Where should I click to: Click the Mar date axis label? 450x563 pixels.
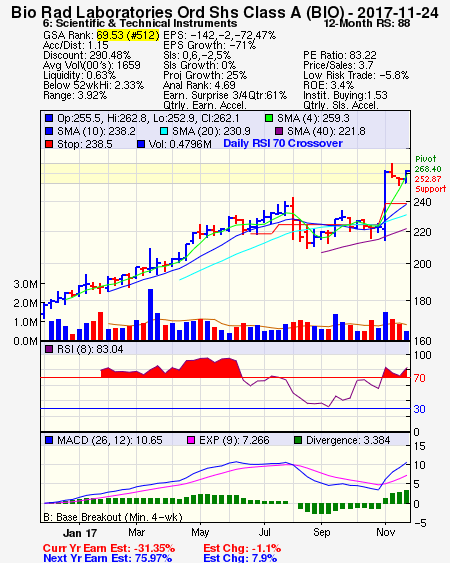pyautogui.click(x=136, y=532)
